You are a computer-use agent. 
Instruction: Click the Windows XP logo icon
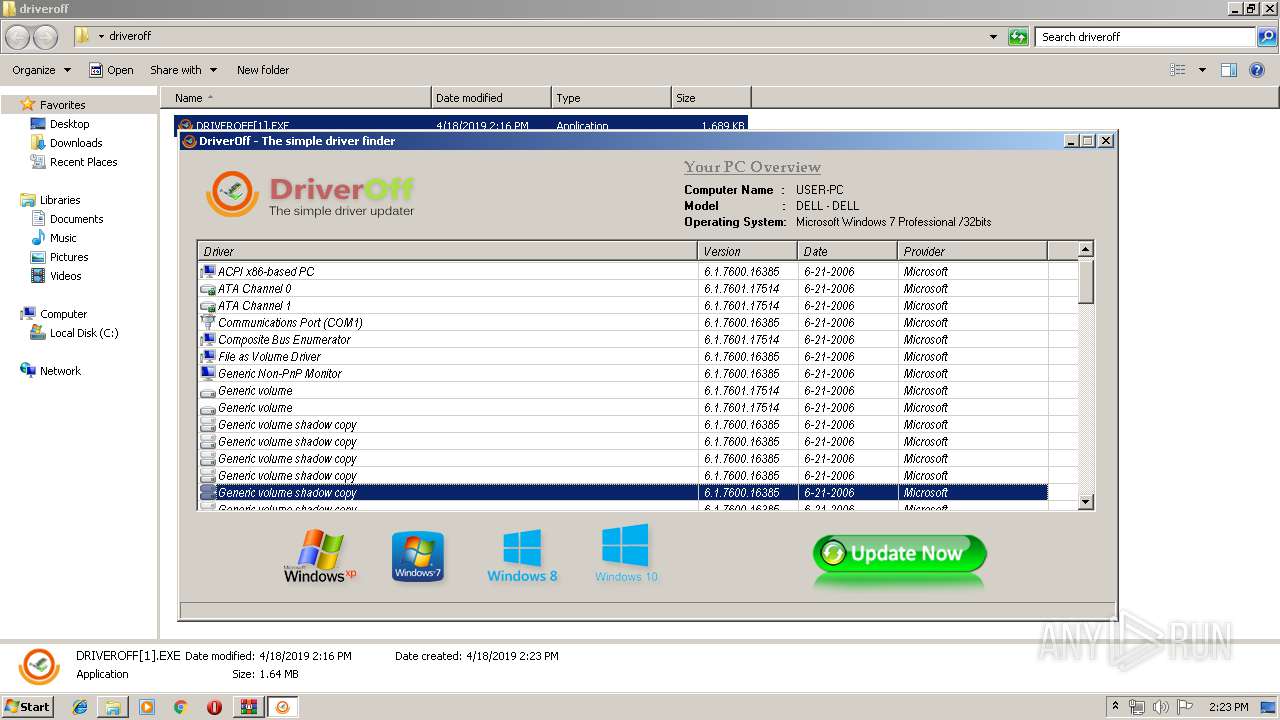320,556
